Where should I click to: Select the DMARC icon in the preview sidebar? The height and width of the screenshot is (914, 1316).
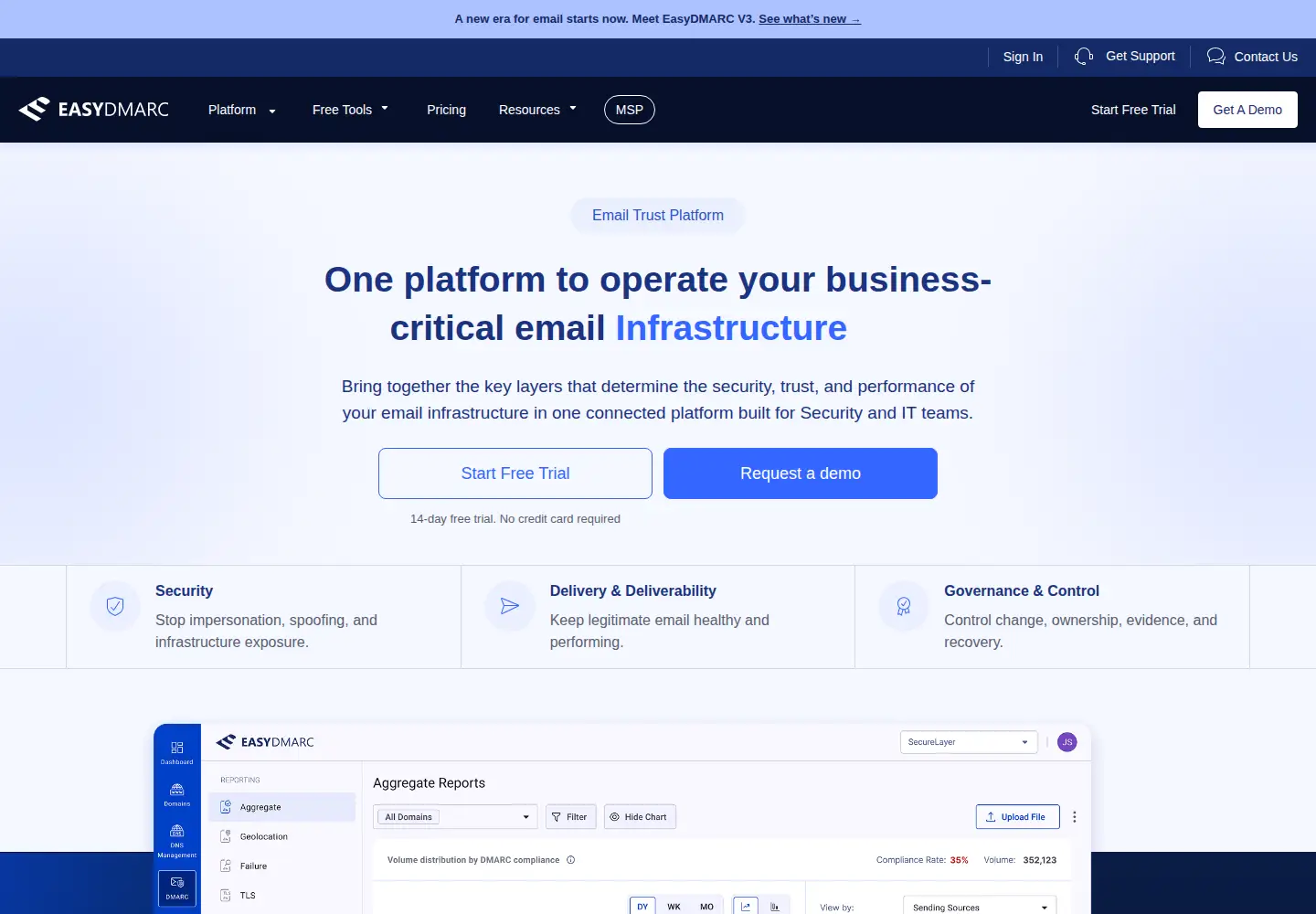tap(177, 888)
